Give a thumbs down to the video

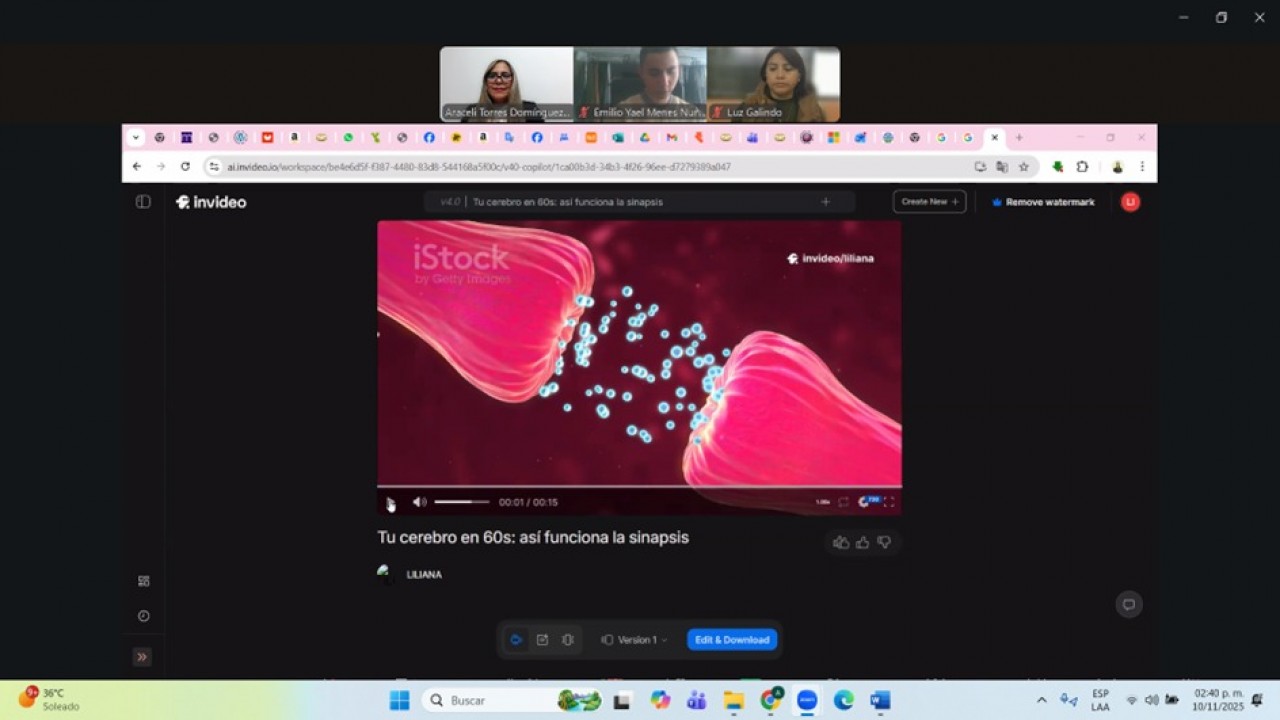(x=884, y=542)
